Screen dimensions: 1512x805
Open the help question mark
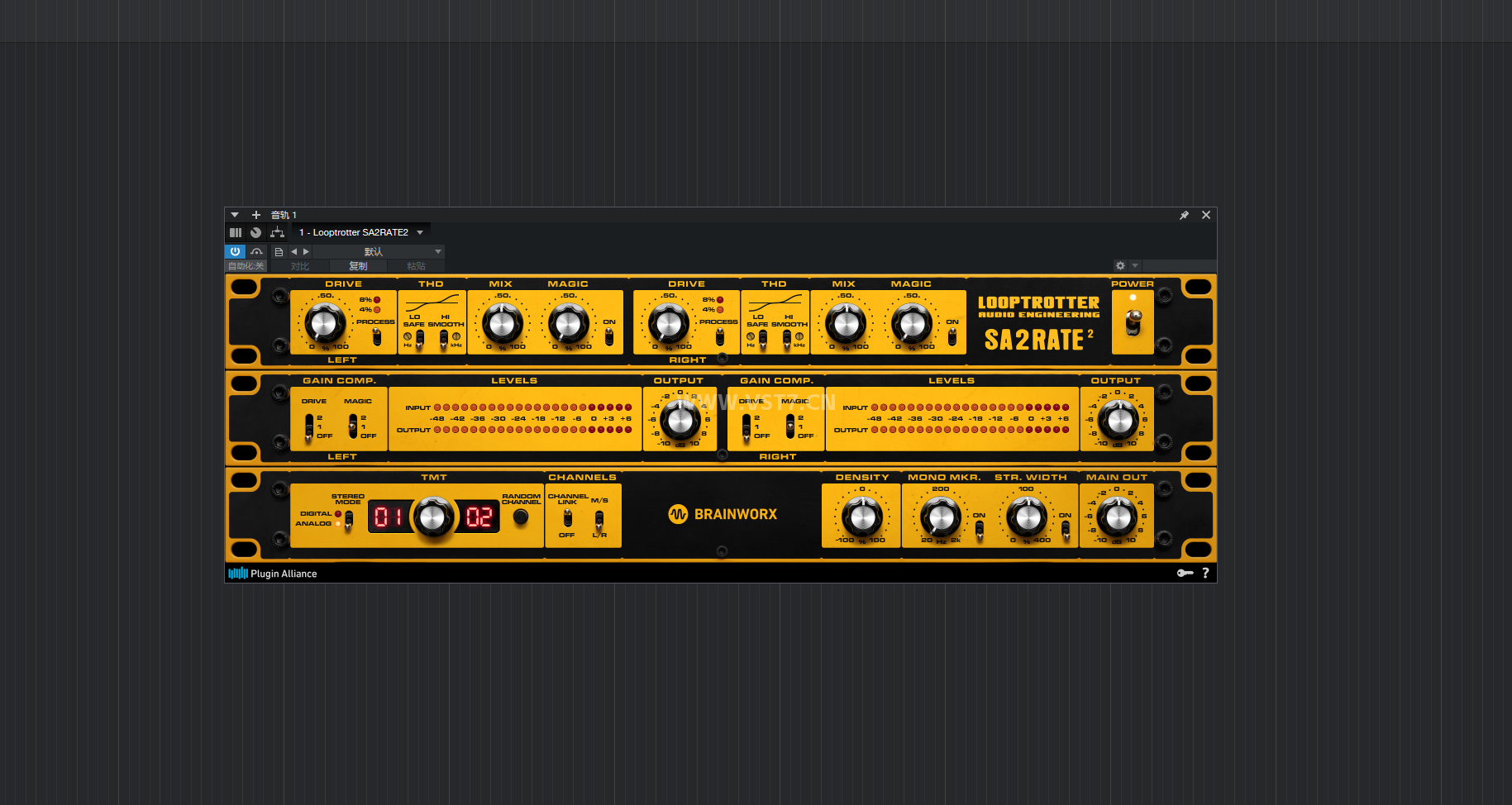click(x=1205, y=573)
